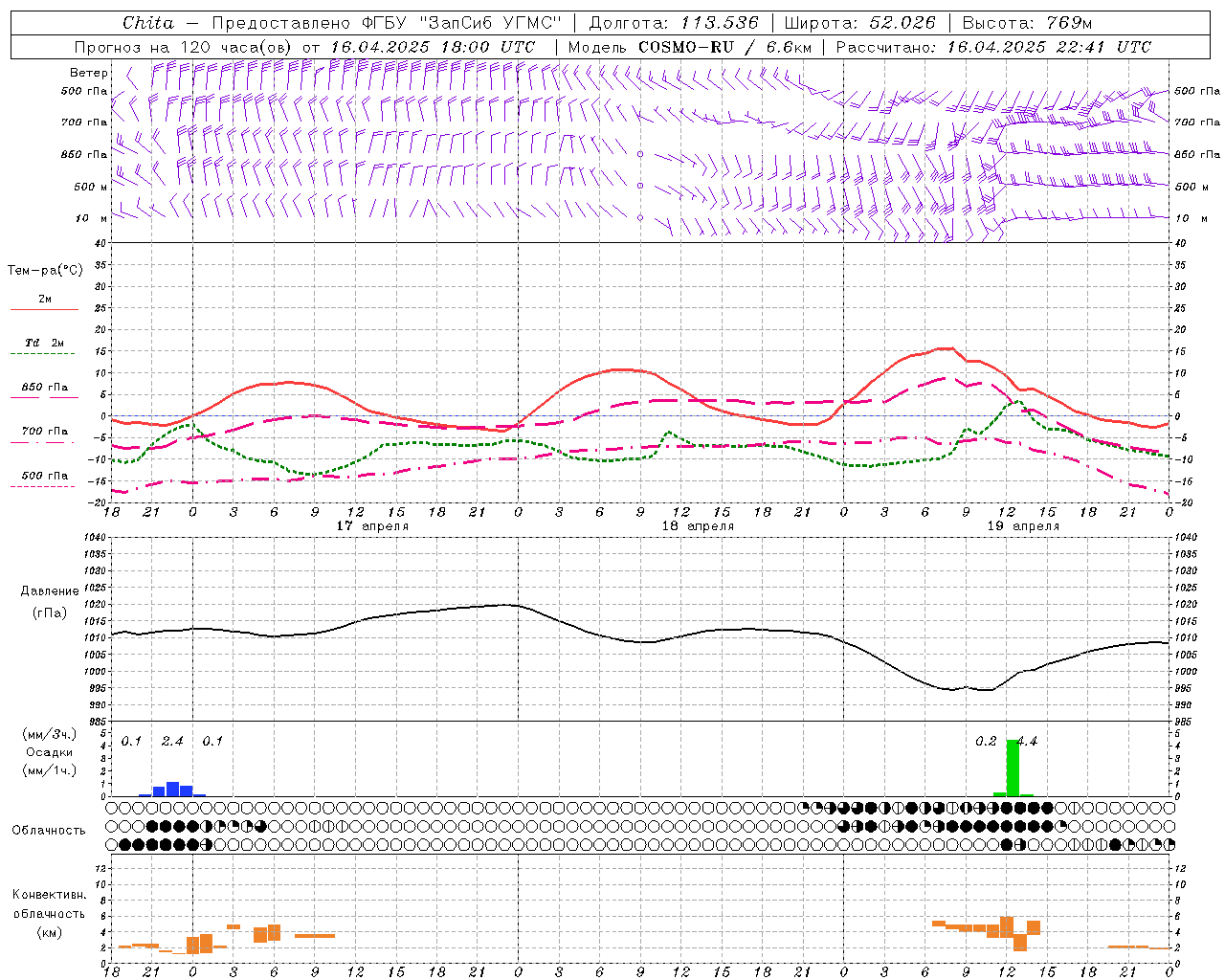This screenshot has width=1225, height=980.
Task: Select the "Высота: 769м" elevation text
Action: tap(1027, 23)
